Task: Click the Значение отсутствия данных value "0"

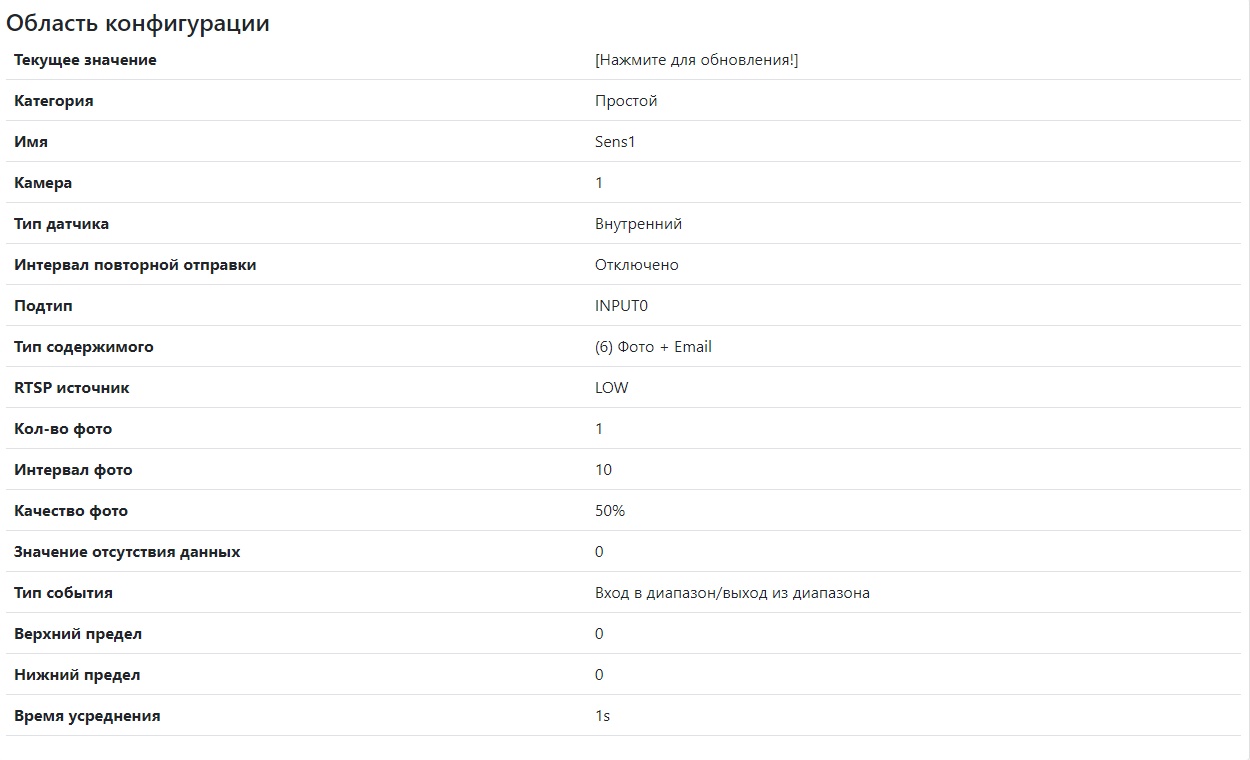Action: click(599, 552)
